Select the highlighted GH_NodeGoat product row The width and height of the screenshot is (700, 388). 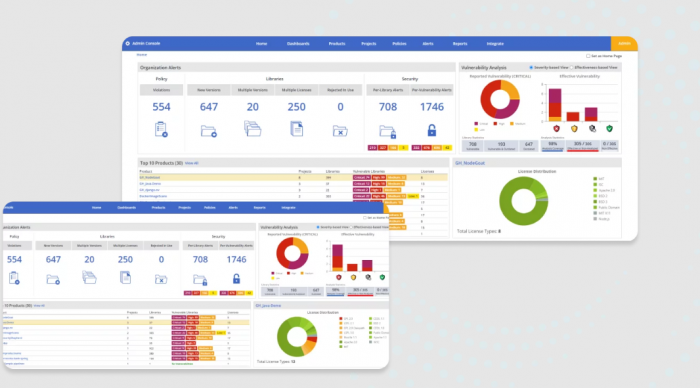coord(293,177)
